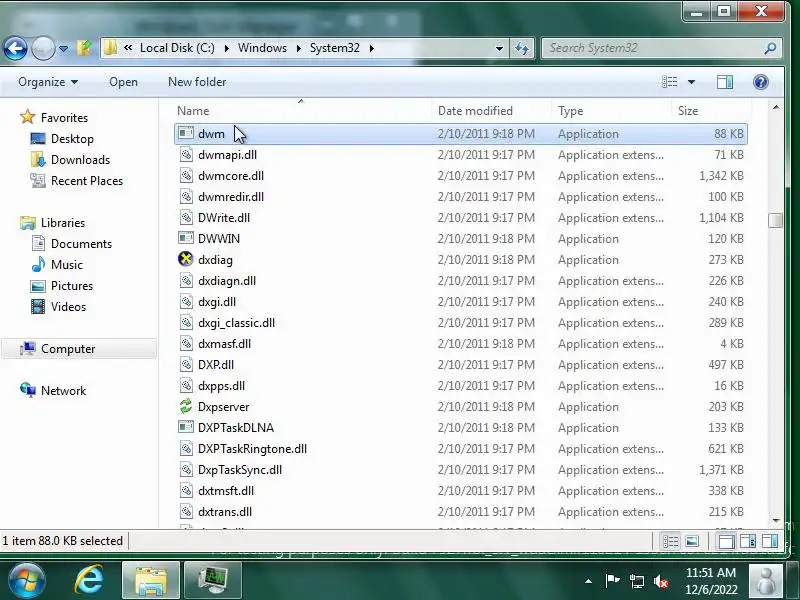The height and width of the screenshot is (600, 800).
Task: Sort by Date modified column header
Action: (x=491, y=111)
